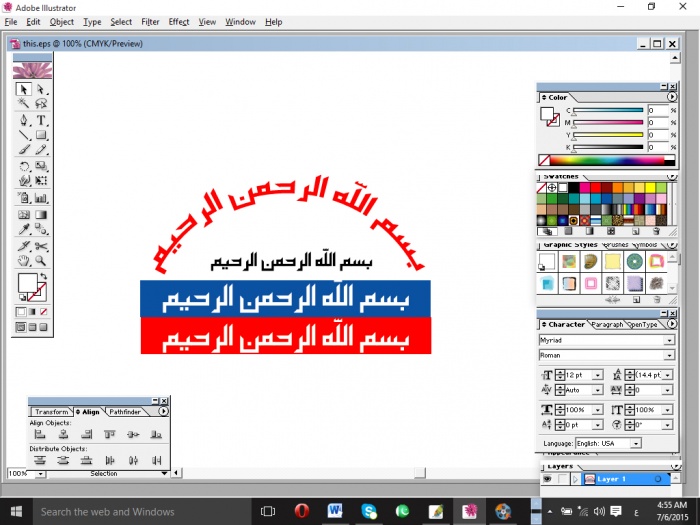
Task: Select the Type tool
Action: click(x=41, y=120)
